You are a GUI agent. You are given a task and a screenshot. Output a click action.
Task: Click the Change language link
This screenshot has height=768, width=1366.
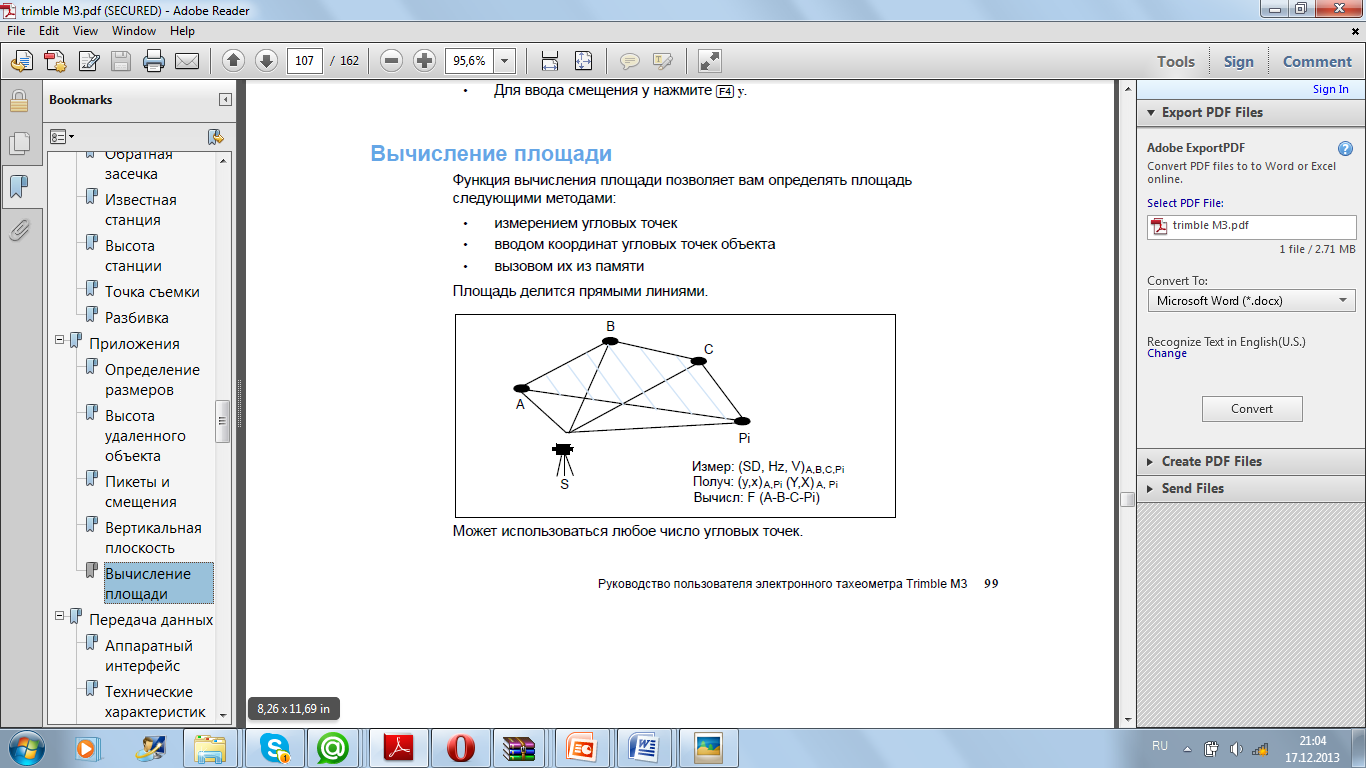click(x=1167, y=353)
